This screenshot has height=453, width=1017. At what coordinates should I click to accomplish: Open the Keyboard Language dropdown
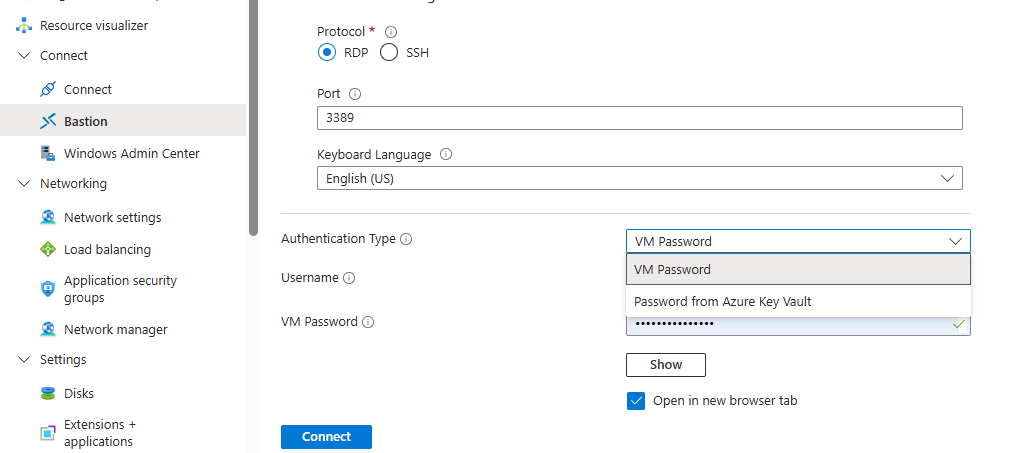coord(639,179)
